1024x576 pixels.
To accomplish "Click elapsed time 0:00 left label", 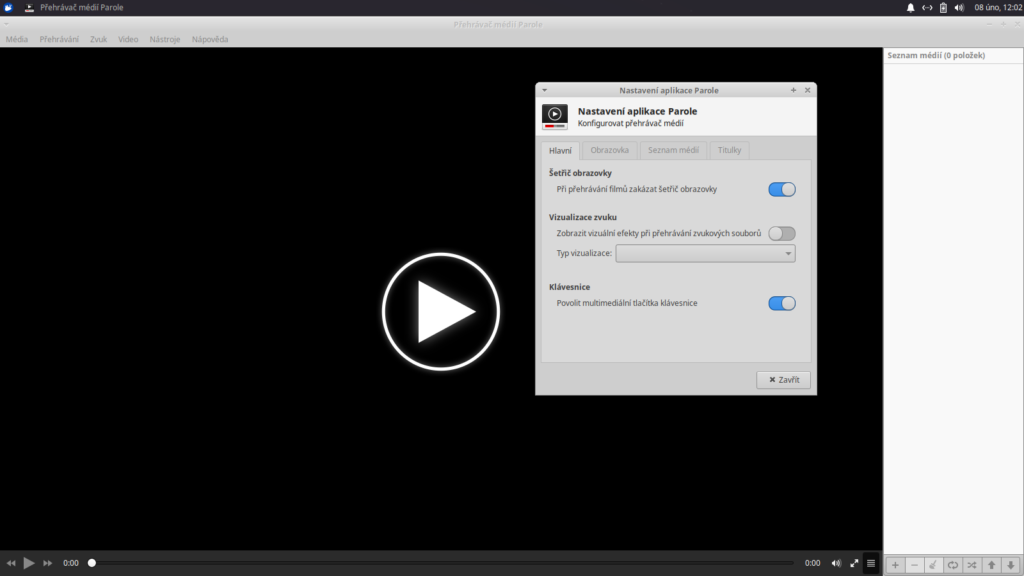I will 71,563.
